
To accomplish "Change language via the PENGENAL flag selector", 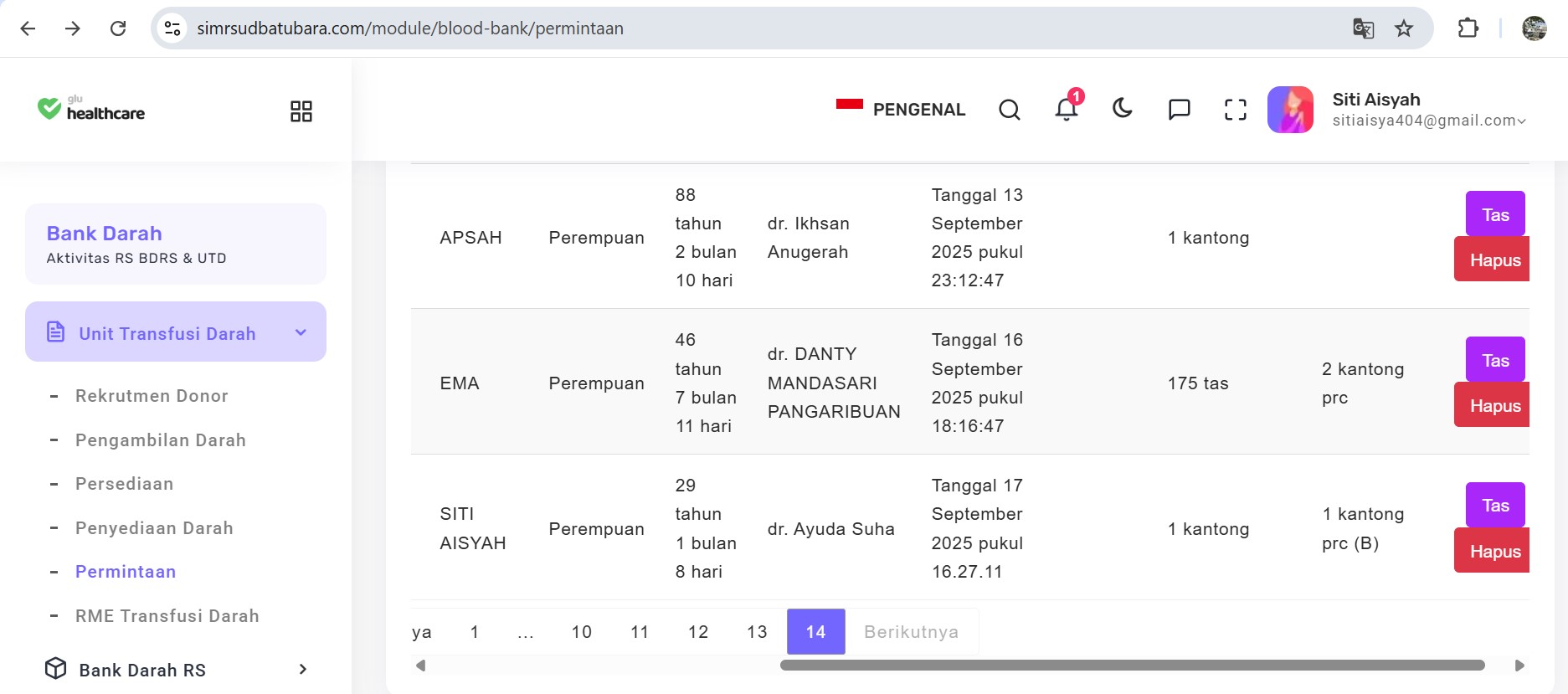I will coord(901,109).
